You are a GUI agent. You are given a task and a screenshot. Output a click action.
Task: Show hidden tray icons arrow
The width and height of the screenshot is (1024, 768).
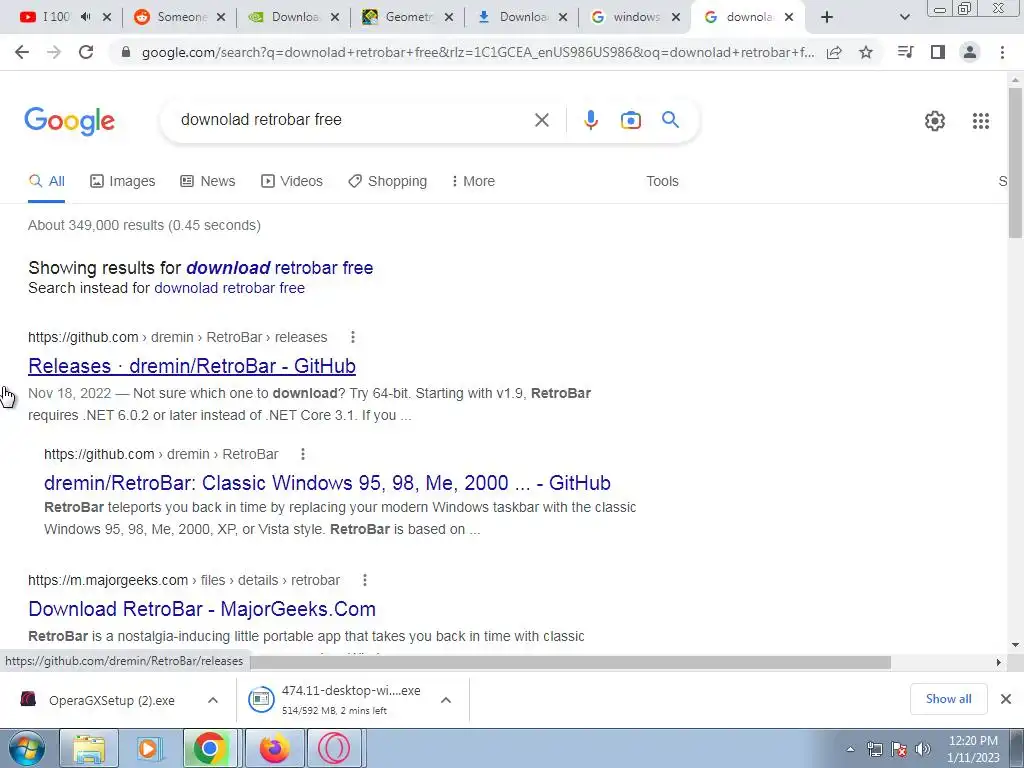[x=850, y=749]
